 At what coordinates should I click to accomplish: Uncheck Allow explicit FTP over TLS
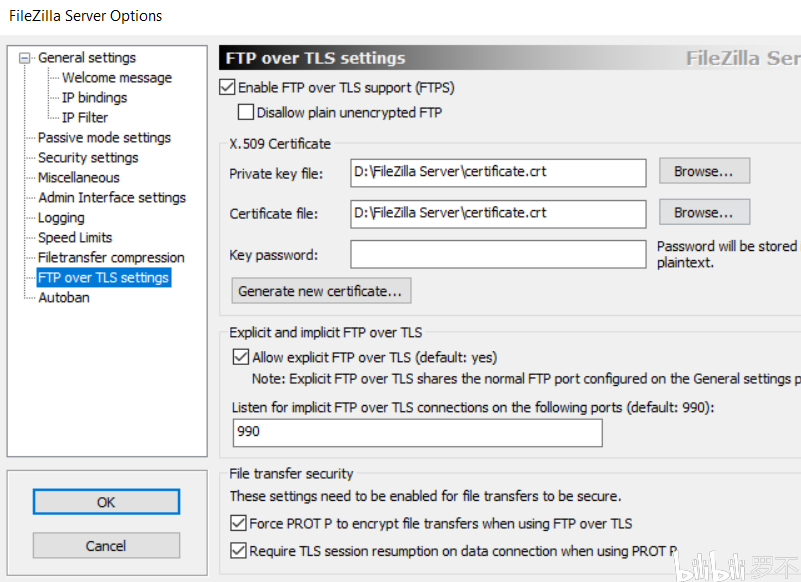[239, 357]
